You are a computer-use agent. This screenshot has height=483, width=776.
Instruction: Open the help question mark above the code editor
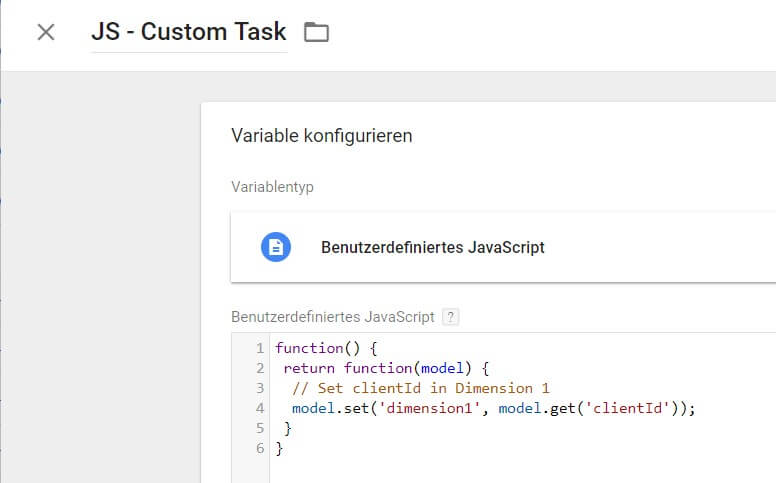coord(451,317)
